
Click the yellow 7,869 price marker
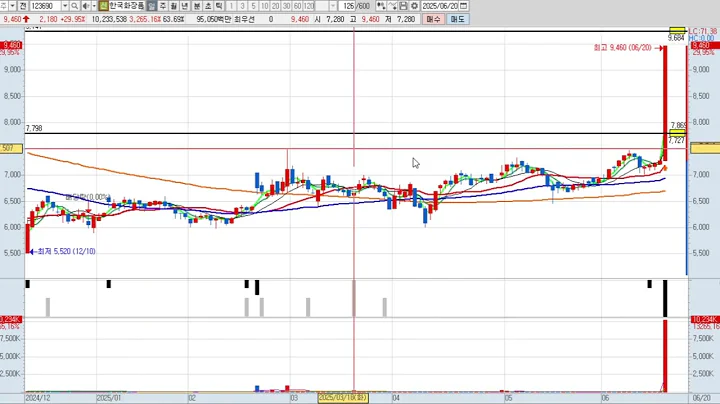(x=677, y=132)
